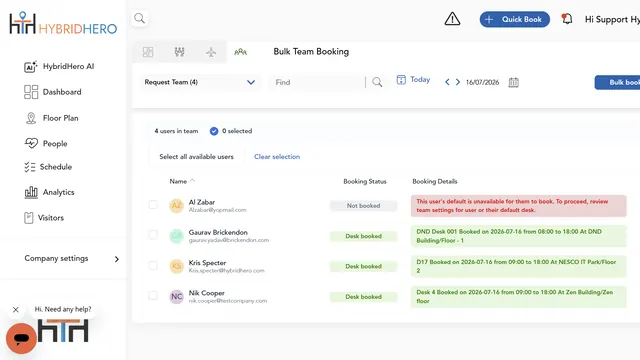This screenshot has height=360, width=640.
Task: Click into the Find input field
Action: tap(318, 82)
